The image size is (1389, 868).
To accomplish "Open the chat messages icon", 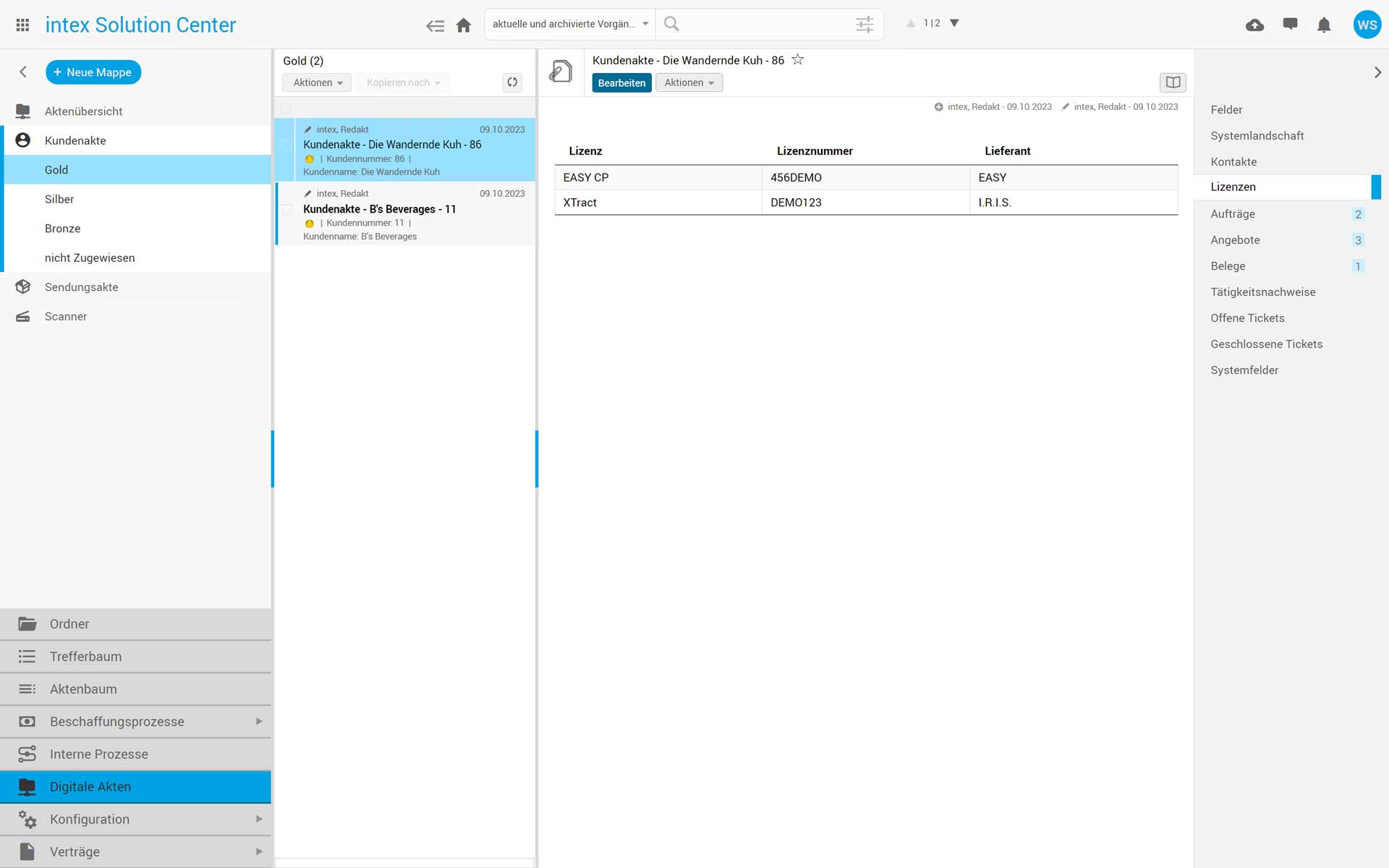I will 1290,24.
